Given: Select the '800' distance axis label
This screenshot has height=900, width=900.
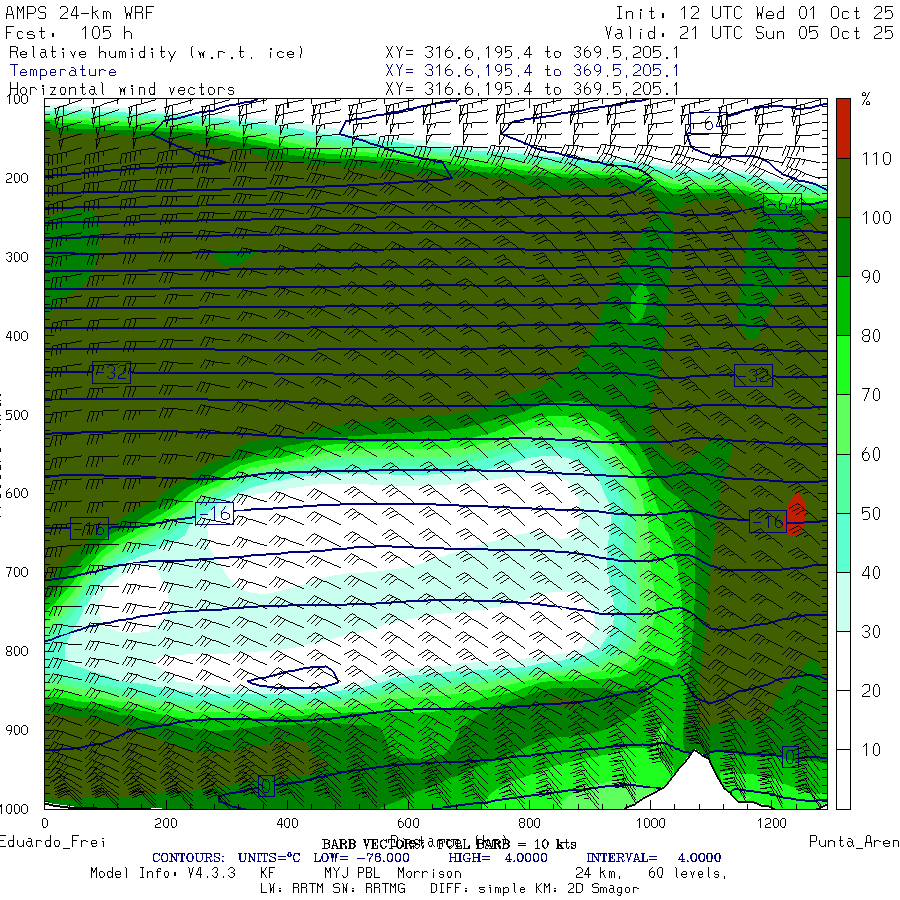Looking at the screenshot, I should point(529,823).
